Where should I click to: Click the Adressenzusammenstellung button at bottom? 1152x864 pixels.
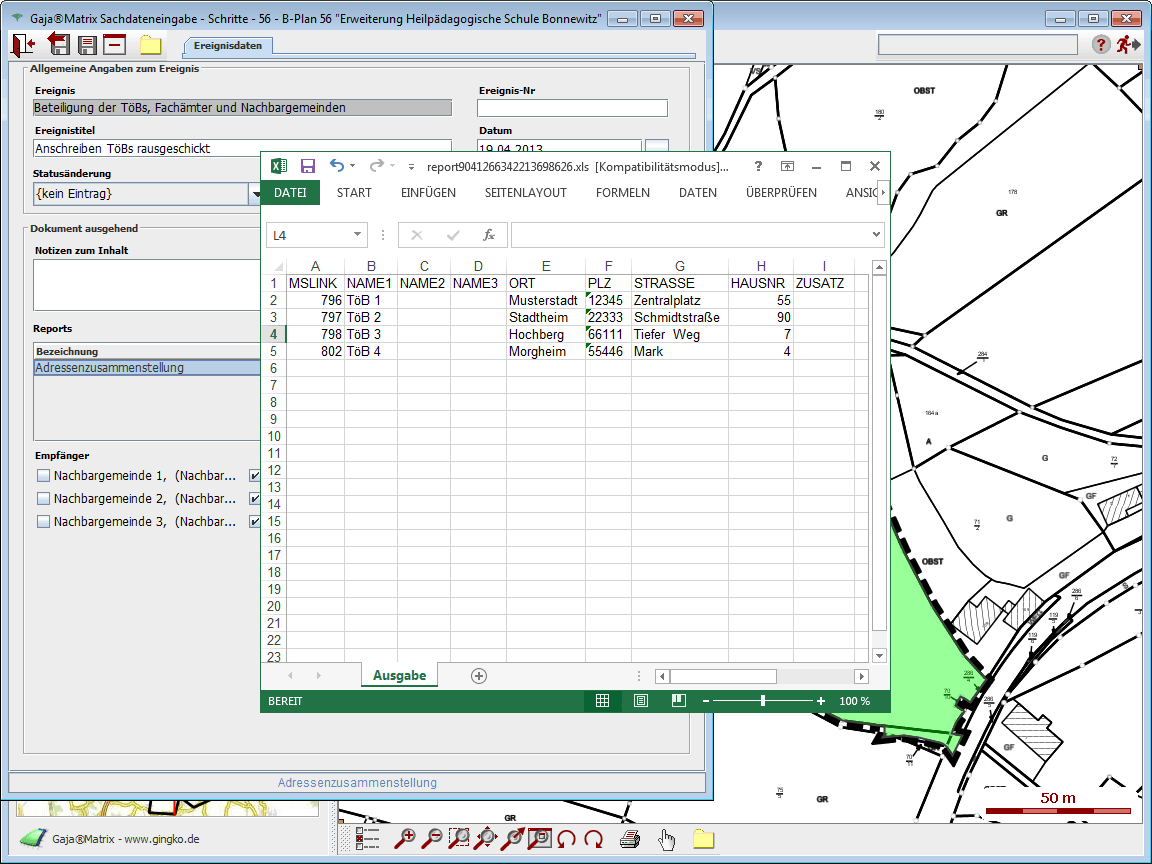[x=357, y=783]
